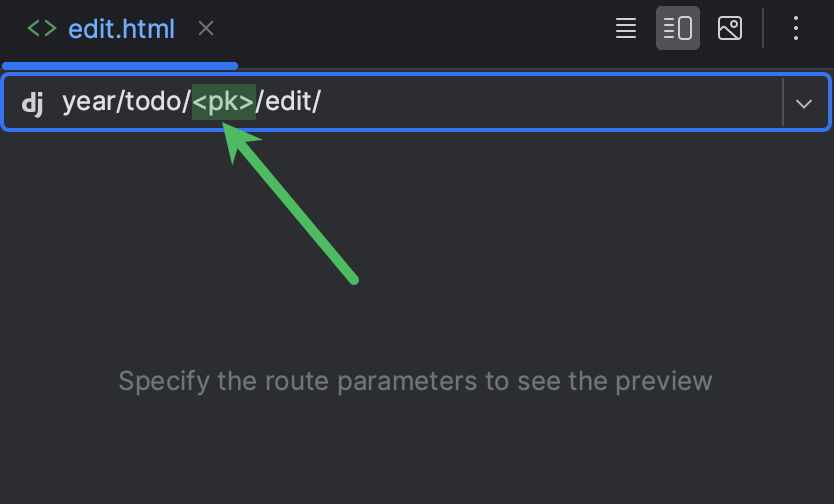Click the separator before the more options dots

[763, 28]
